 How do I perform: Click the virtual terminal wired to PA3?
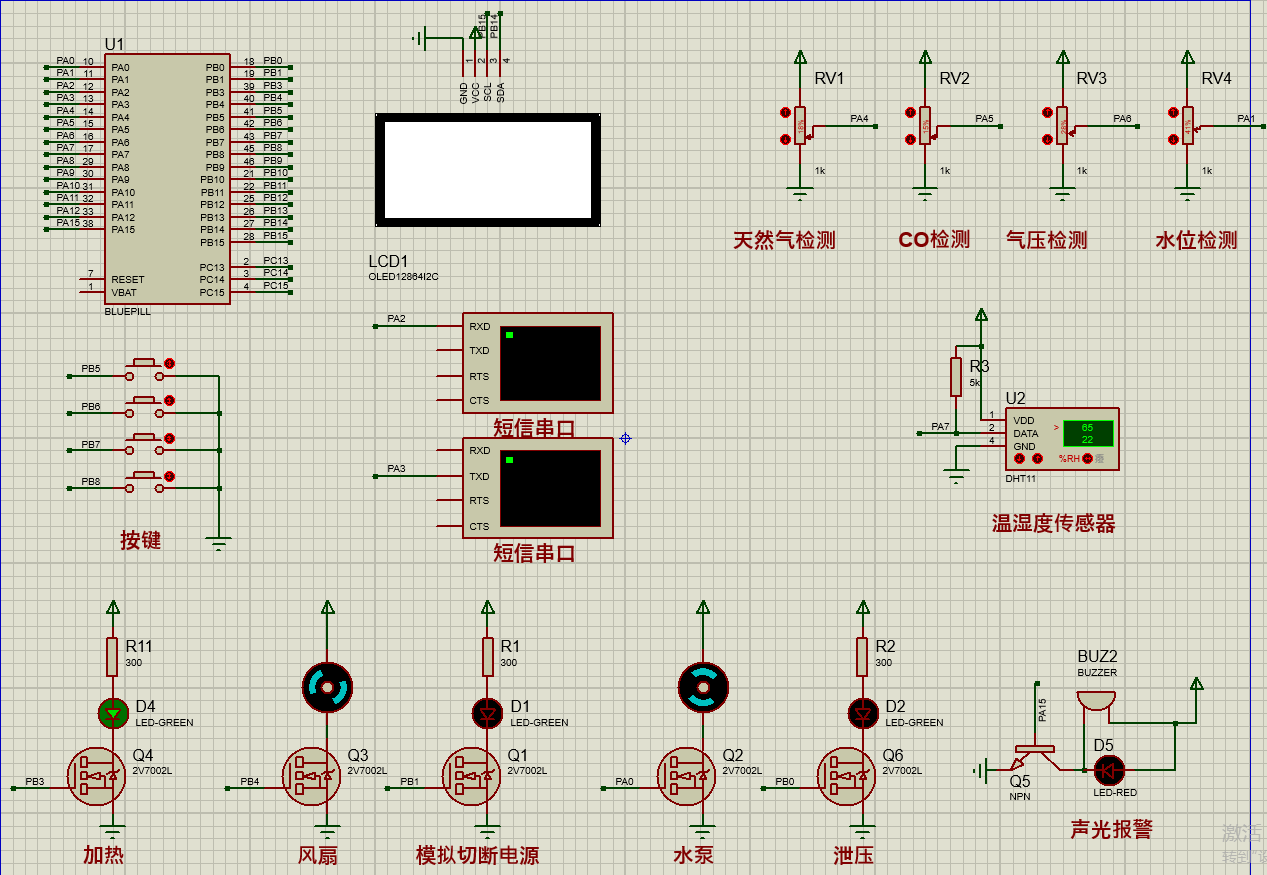pos(538,488)
